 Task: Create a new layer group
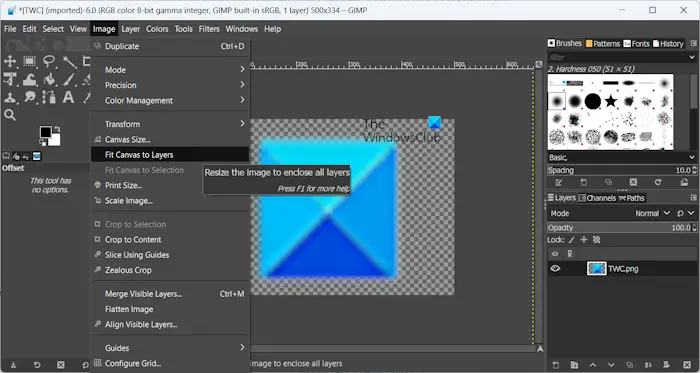(x=574, y=365)
